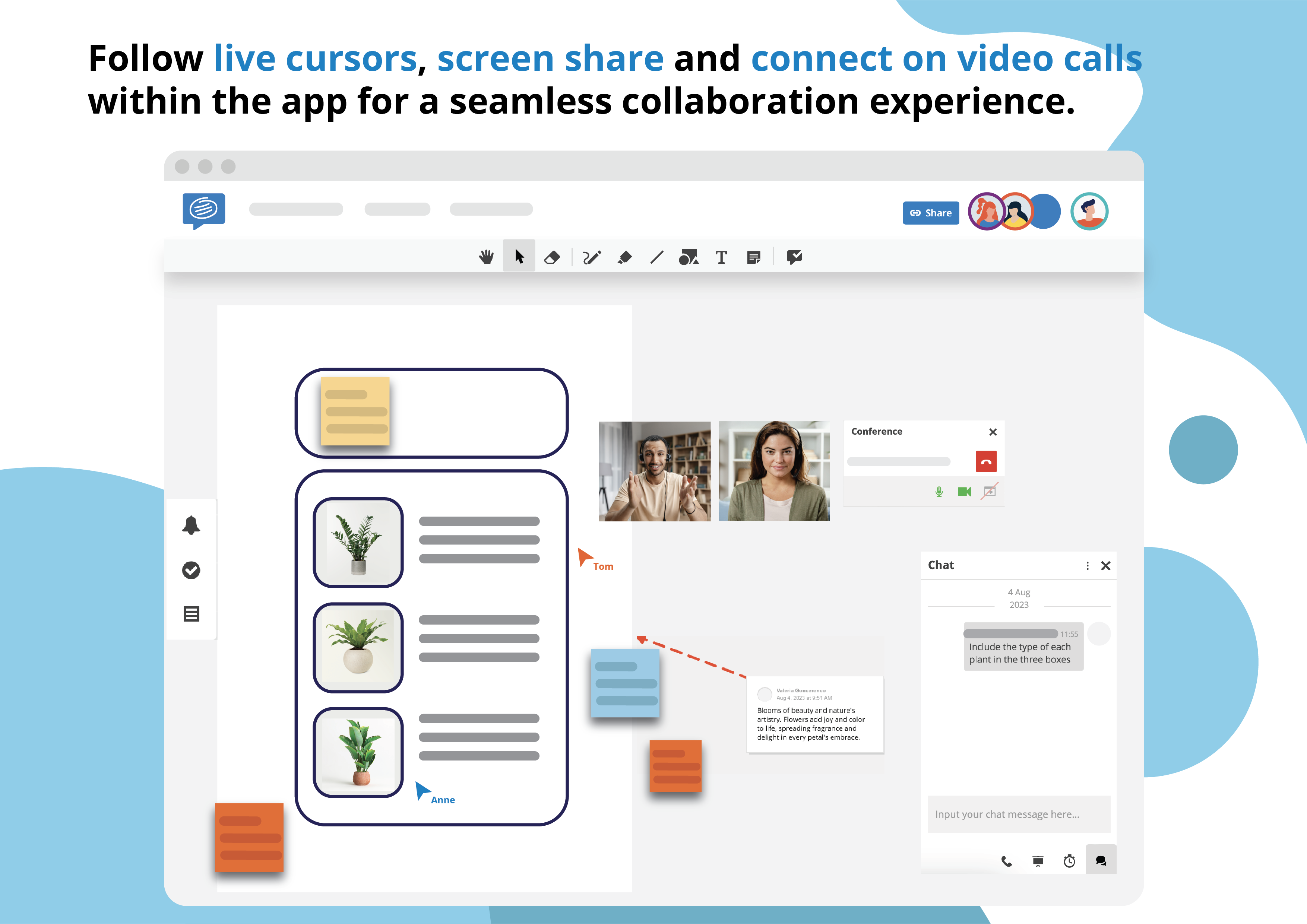Choose the Pen drawing tool
The width and height of the screenshot is (1307, 924).
(591, 258)
